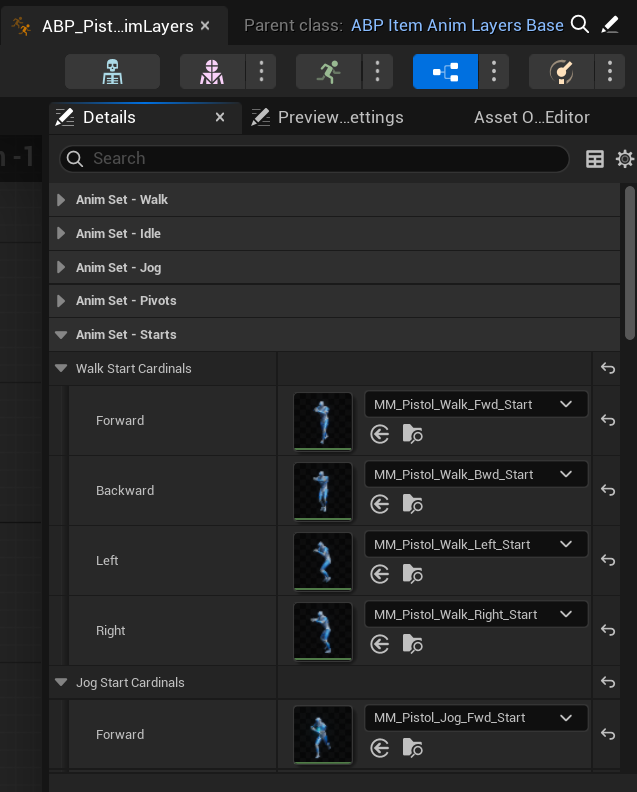The width and height of the screenshot is (637, 792).
Task: Use selected asset for Walk Right
Action: point(379,645)
